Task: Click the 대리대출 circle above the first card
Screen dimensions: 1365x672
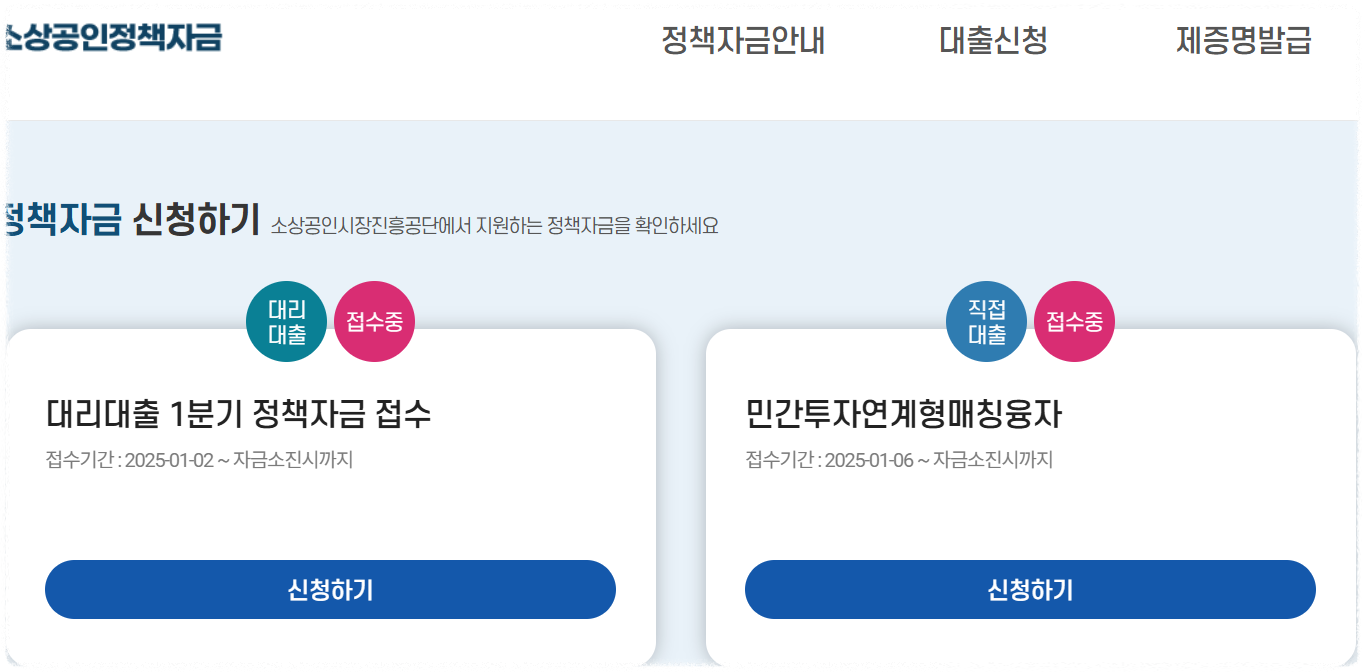Action: (286, 322)
